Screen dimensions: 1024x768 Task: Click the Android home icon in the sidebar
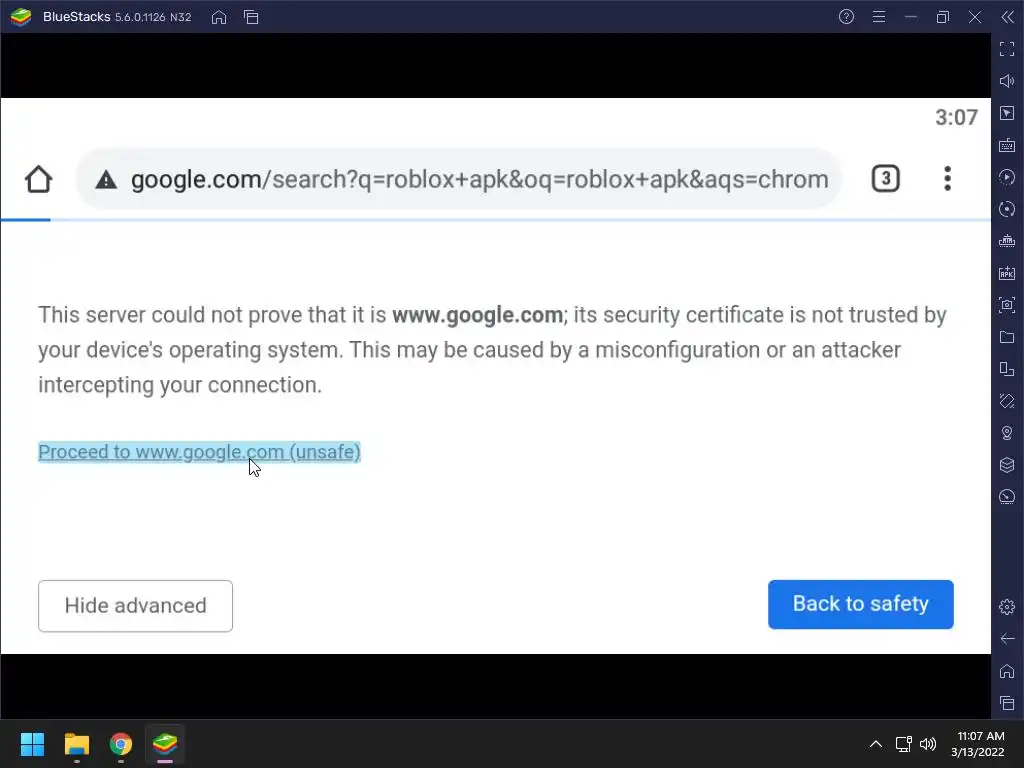coord(1006,671)
